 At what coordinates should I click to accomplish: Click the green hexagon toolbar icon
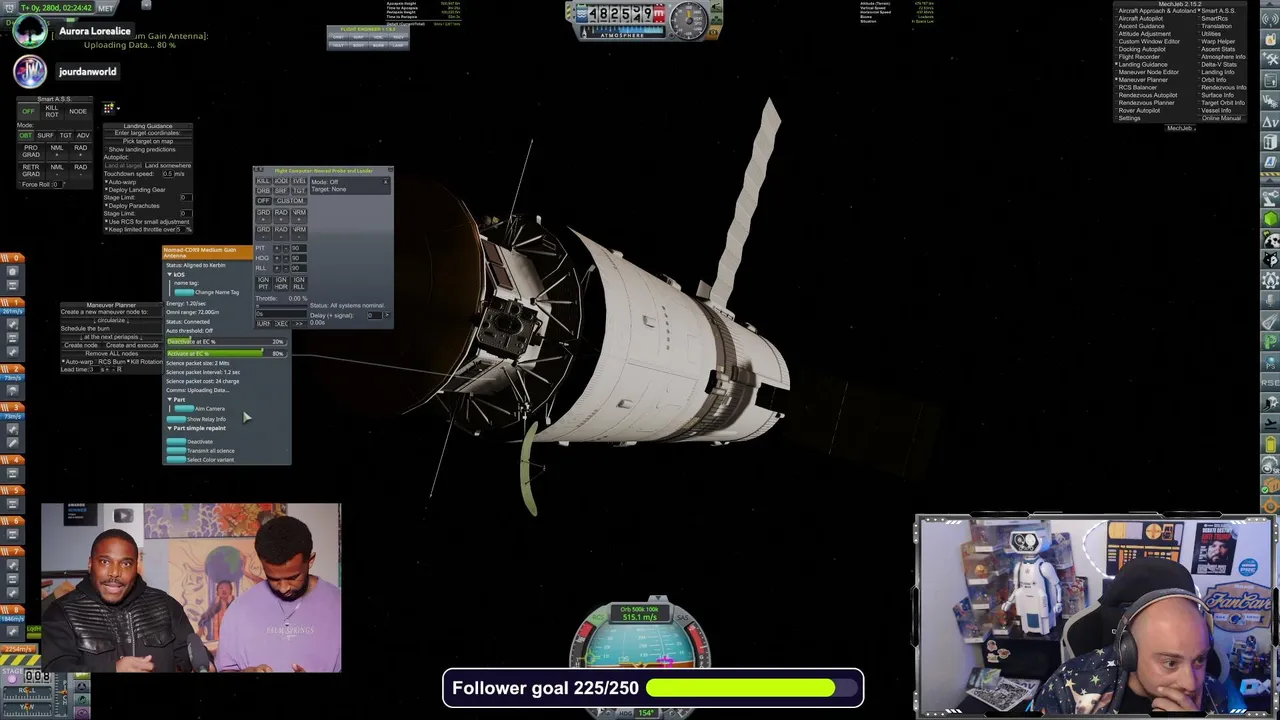[x=1270, y=218]
